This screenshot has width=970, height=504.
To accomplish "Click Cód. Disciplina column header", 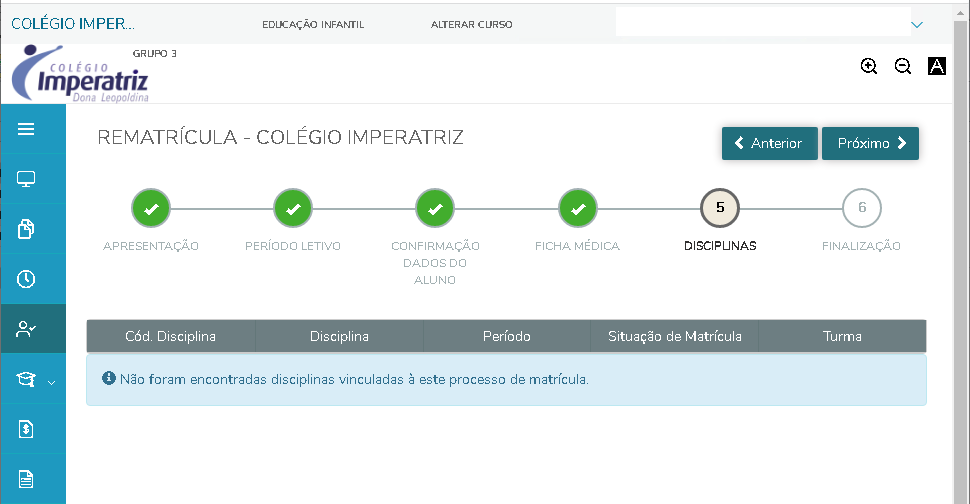I will point(171,336).
